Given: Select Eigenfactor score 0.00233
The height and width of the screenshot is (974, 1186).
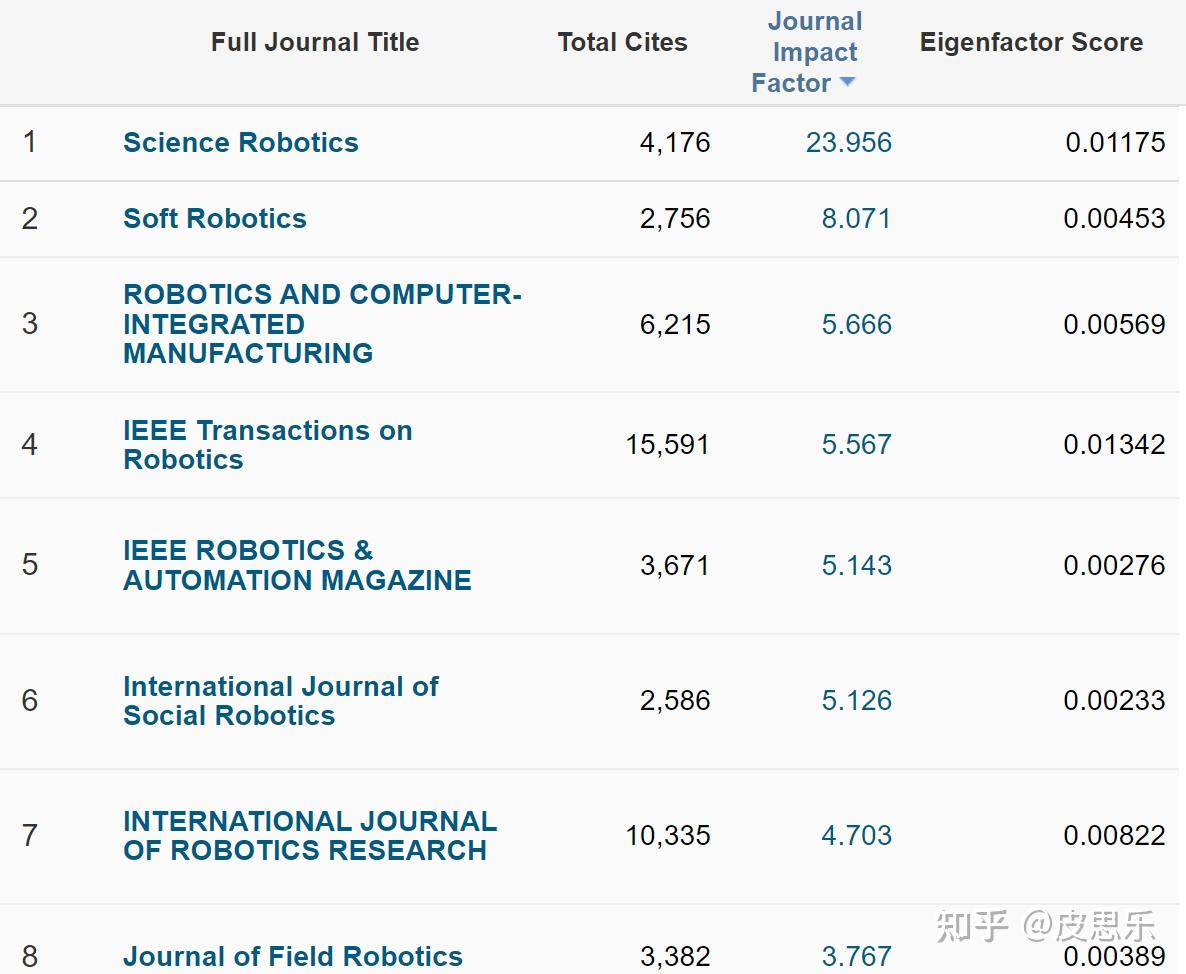Looking at the screenshot, I should coord(1114,700).
